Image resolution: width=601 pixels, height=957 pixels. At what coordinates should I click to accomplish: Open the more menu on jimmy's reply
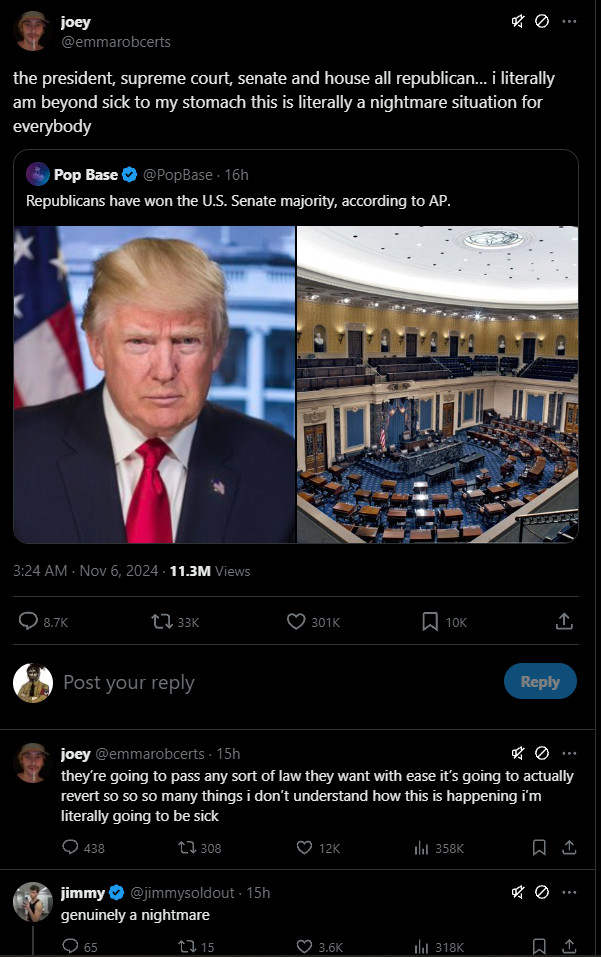pyautogui.click(x=569, y=892)
